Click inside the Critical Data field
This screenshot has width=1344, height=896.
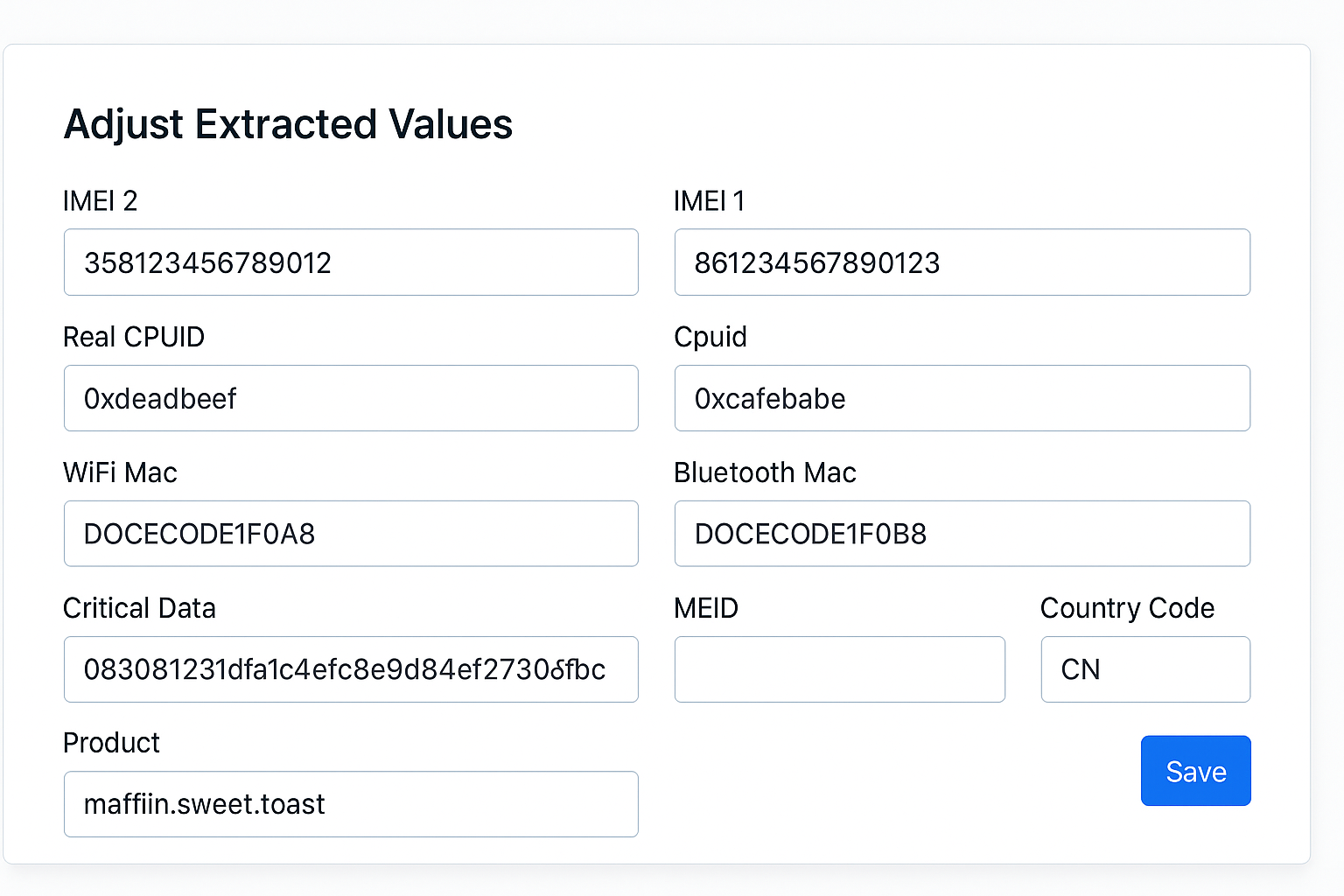(x=351, y=669)
